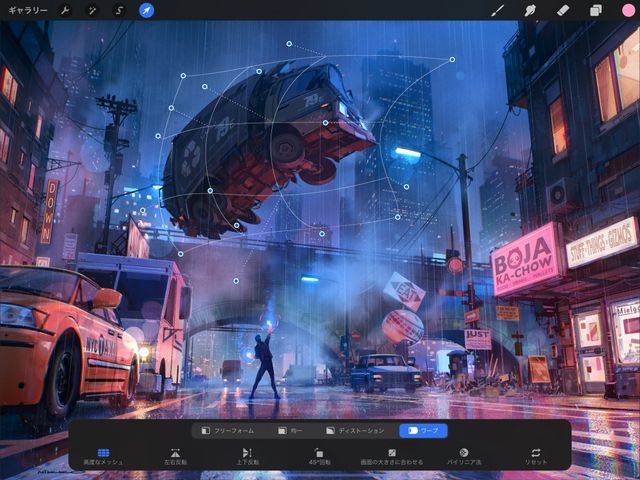Activate the Selection S-ribbon tool
Viewport: 640px width, 480px height.
click(x=119, y=10)
